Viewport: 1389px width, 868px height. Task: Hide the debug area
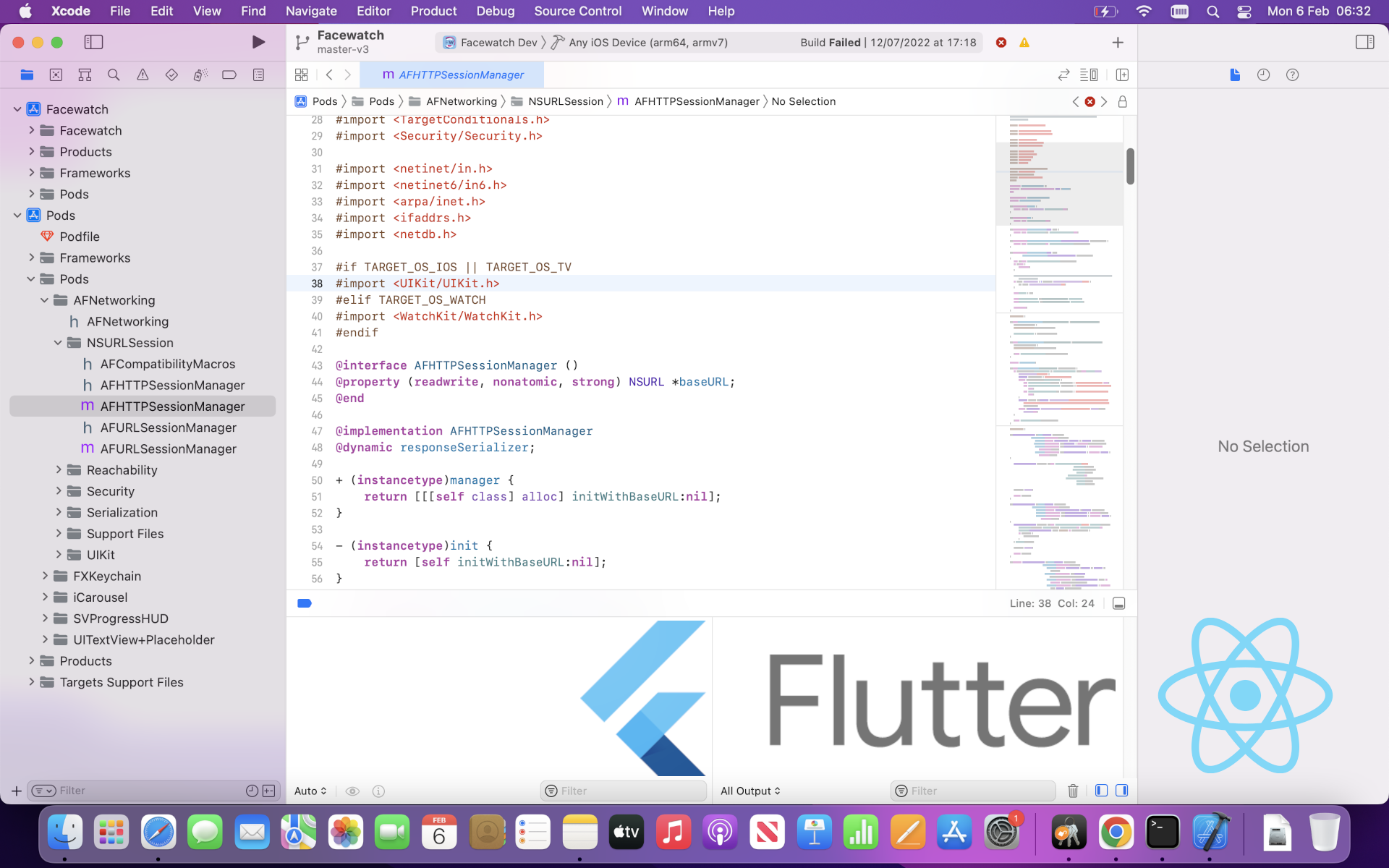[x=1118, y=603]
